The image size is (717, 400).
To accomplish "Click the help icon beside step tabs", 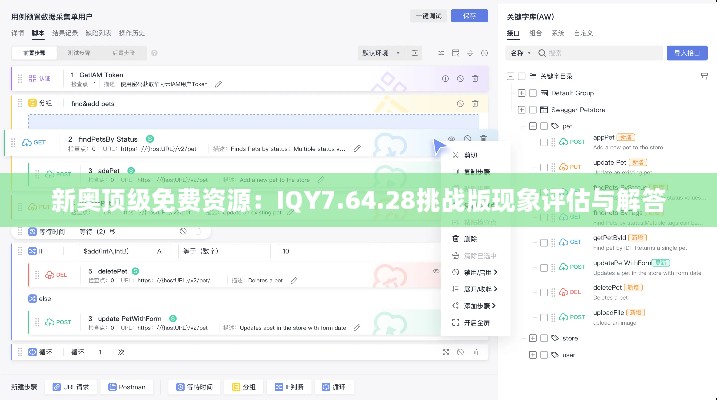I will (x=155, y=53).
